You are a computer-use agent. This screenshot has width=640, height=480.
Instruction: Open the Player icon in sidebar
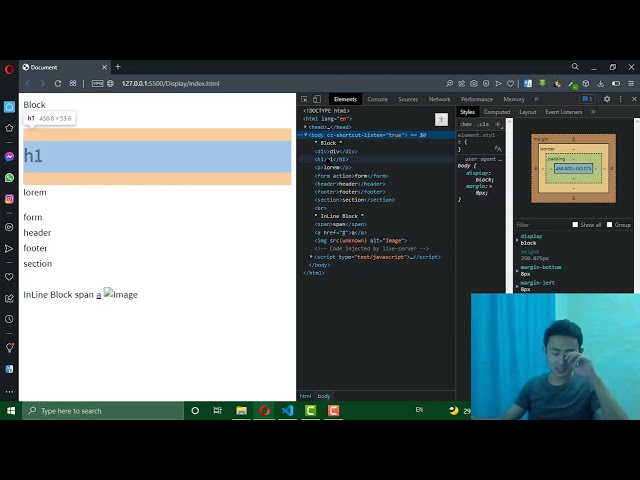pos(9,227)
